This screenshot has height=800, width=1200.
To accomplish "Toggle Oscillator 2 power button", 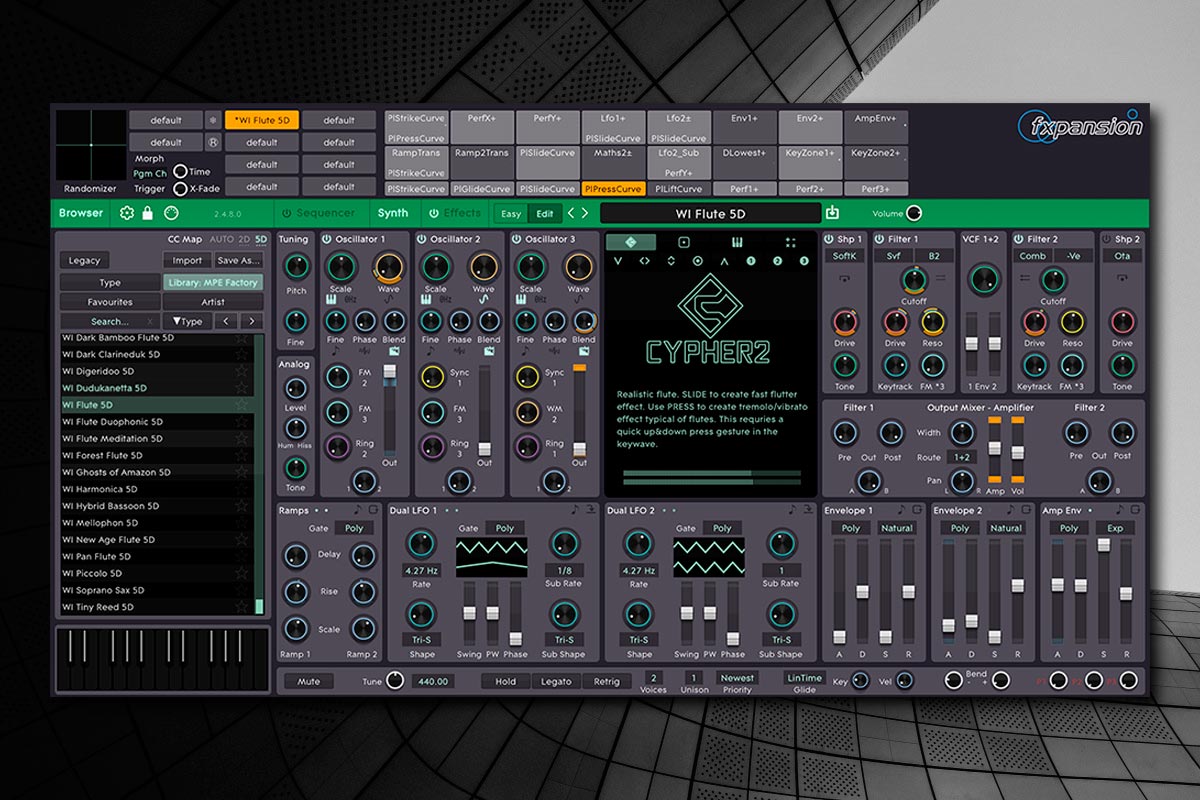I will [x=422, y=239].
